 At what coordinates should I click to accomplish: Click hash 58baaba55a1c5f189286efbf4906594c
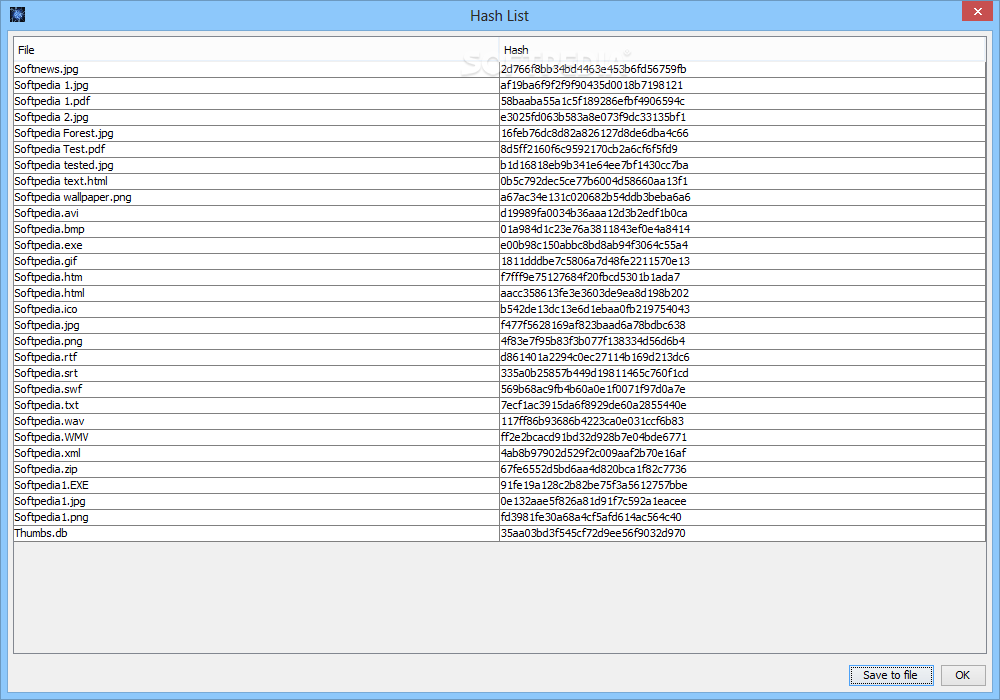click(x=592, y=101)
